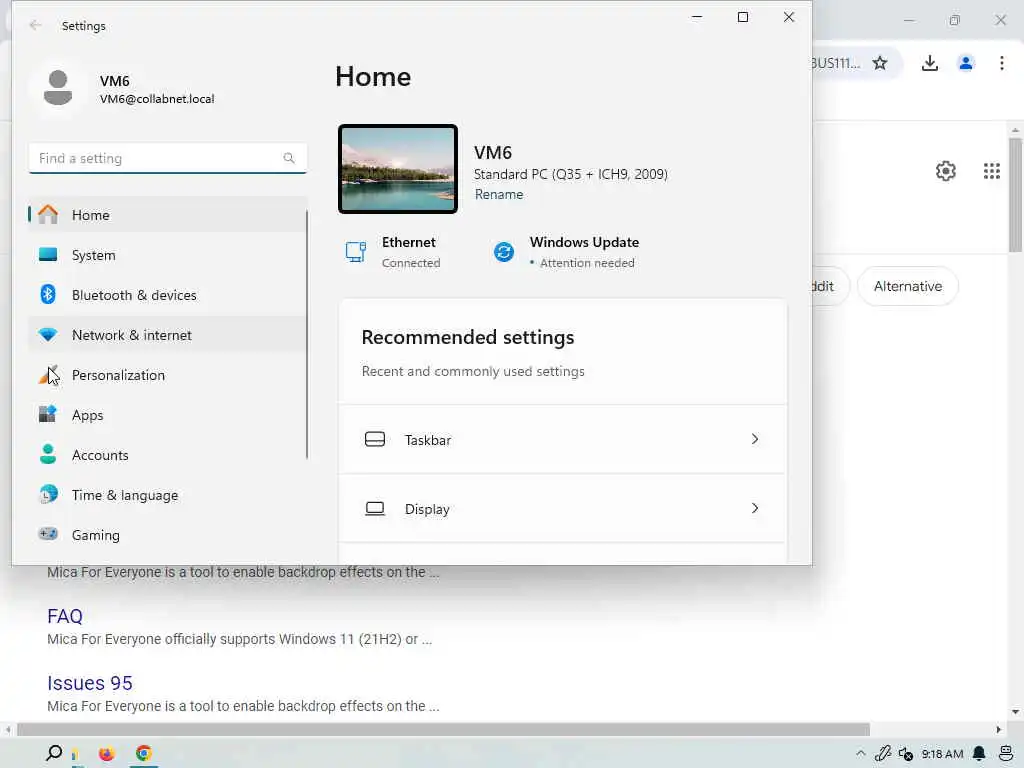Open the notifications bell in the taskbar
The image size is (1024, 768).
pyautogui.click(x=978, y=754)
